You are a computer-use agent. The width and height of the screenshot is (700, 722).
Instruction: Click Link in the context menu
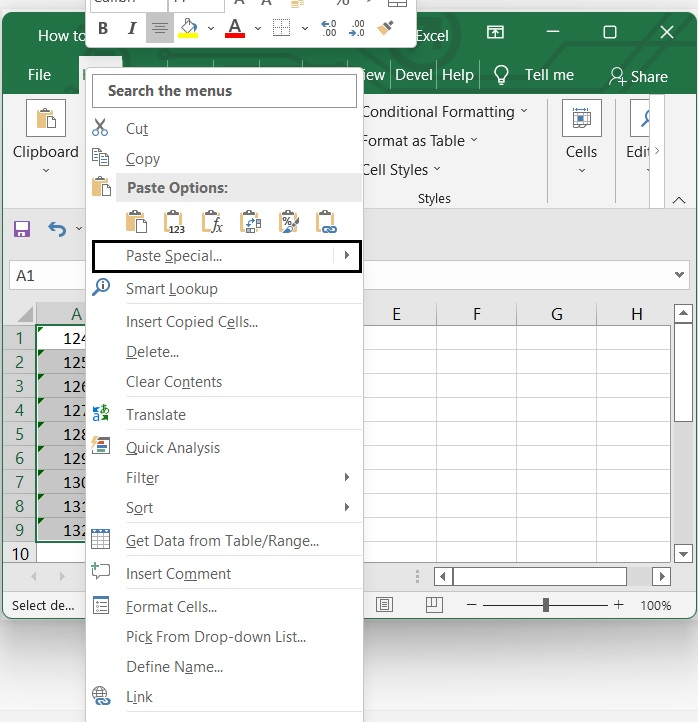[x=224, y=696]
